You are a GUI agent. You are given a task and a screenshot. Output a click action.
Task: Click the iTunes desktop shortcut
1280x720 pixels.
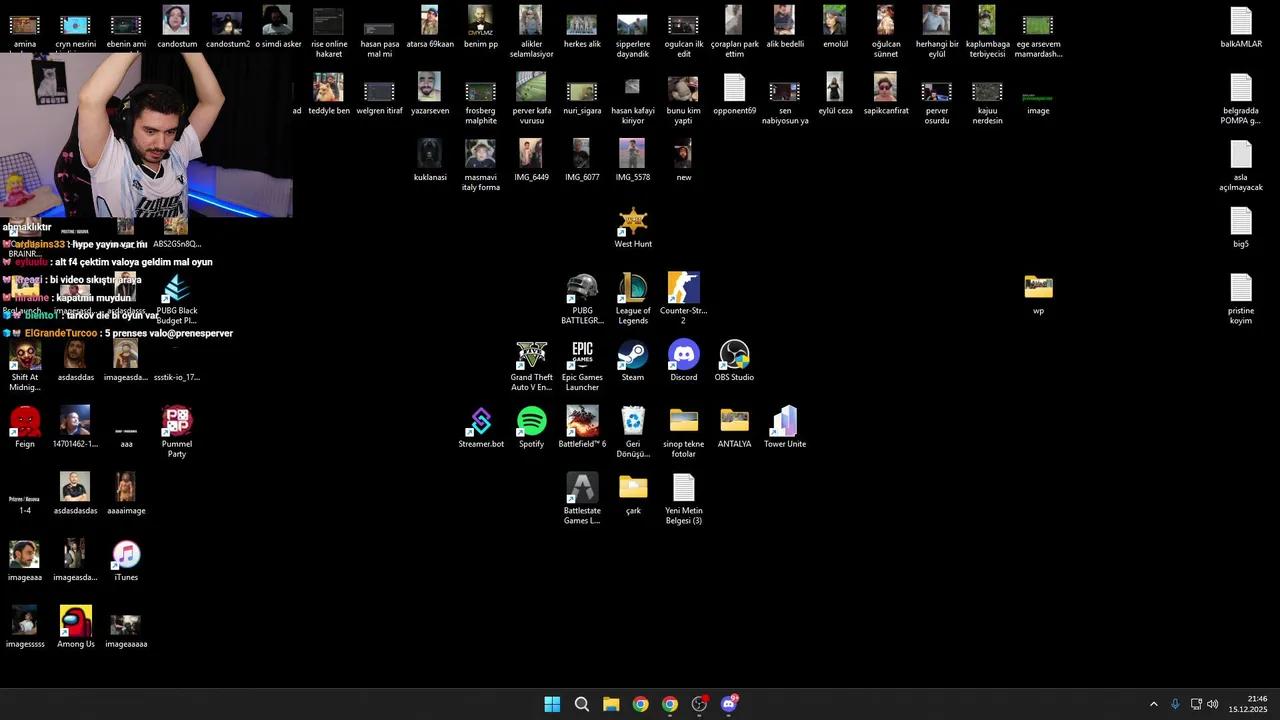pyautogui.click(x=126, y=556)
